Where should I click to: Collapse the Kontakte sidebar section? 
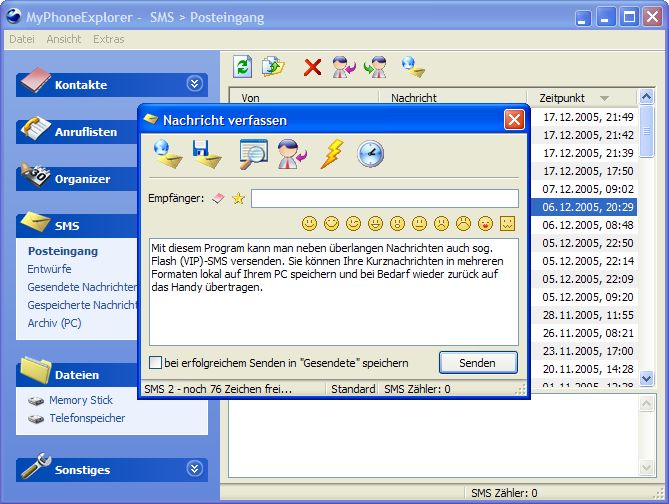coord(194,84)
